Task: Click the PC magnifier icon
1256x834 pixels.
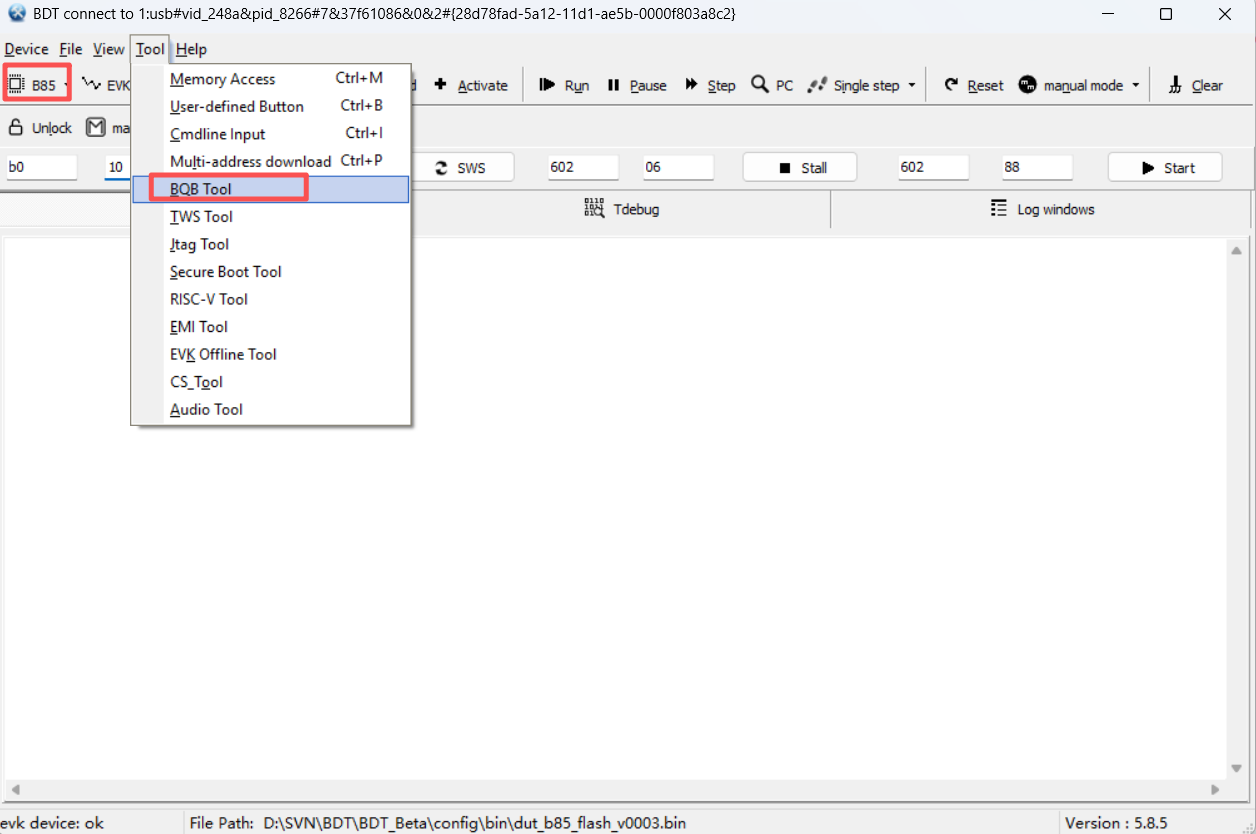Action: [760, 85]
